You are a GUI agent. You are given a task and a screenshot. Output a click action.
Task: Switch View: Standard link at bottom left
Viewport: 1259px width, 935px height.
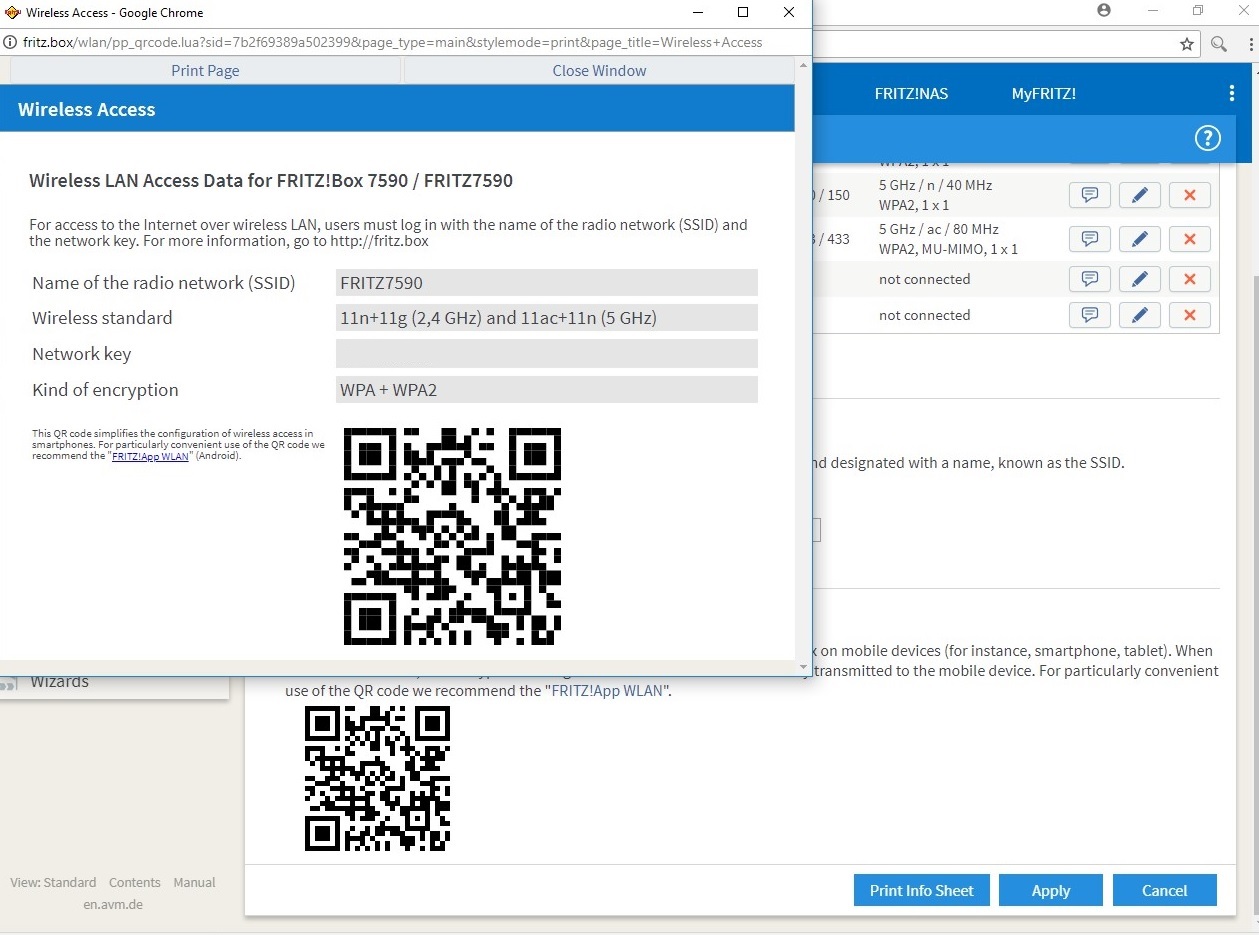click(x=53, y=882)
